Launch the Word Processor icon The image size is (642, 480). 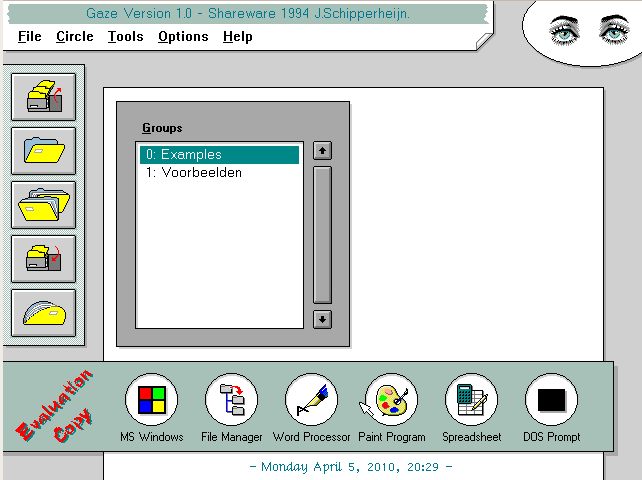[x=311, y=399]
